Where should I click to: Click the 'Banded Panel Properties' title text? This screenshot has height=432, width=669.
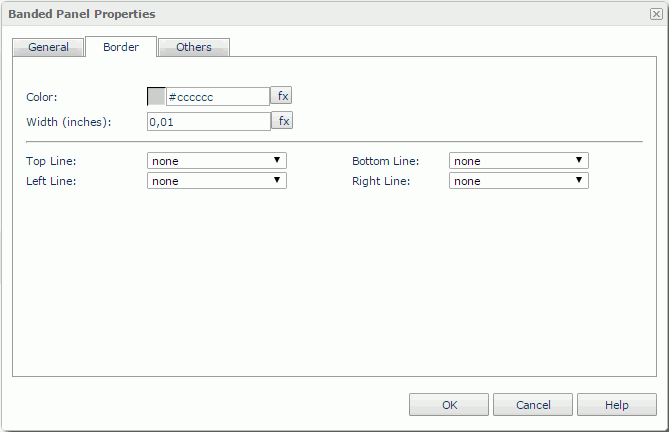click(x=82, y=14)
